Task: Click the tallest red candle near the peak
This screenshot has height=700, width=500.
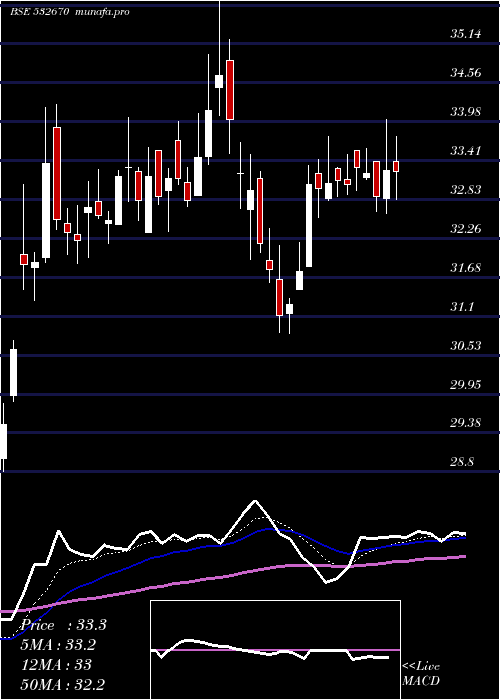Action: (x=230, y=90)
